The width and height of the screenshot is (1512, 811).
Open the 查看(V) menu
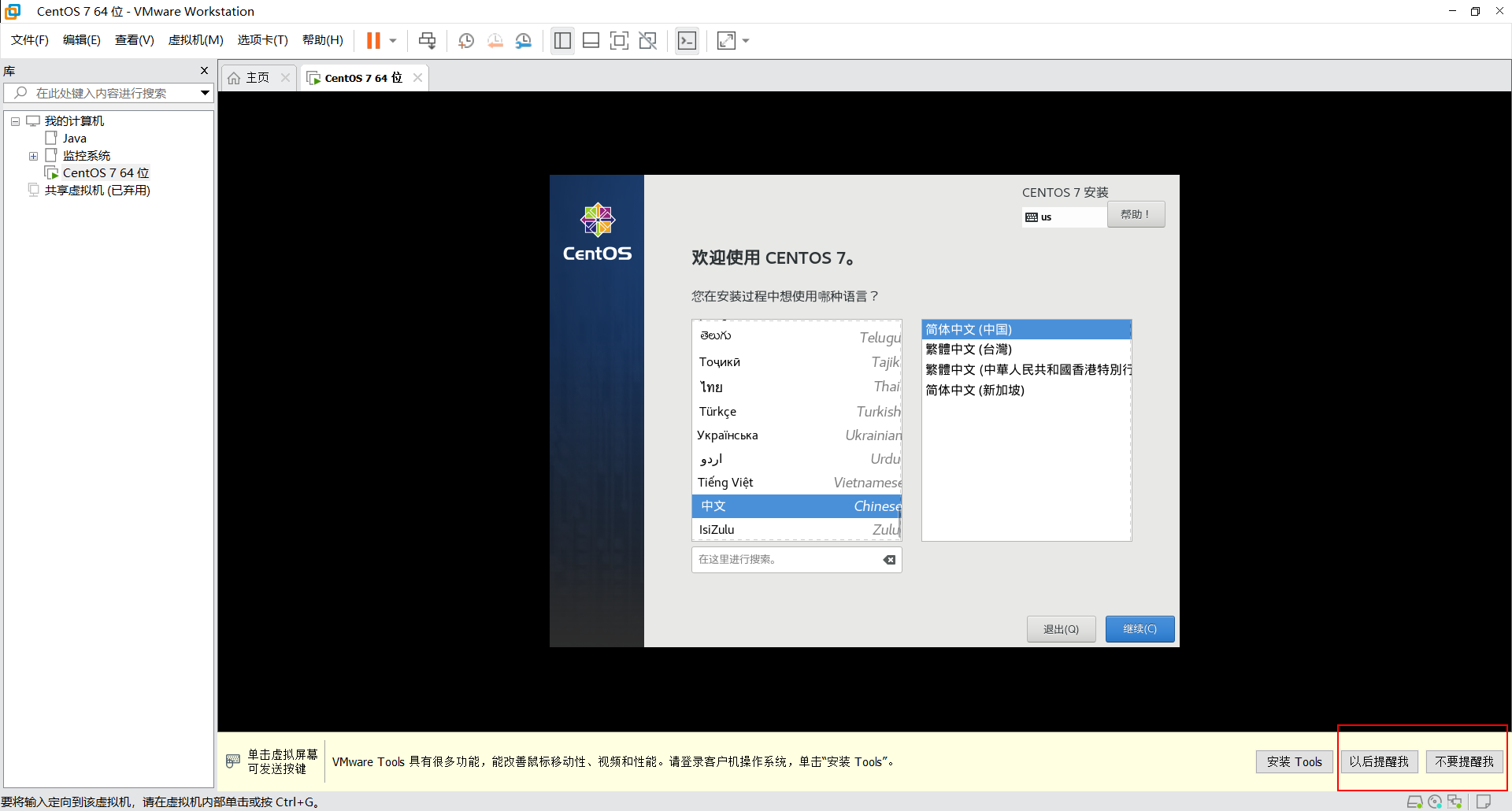click(135, 40)
